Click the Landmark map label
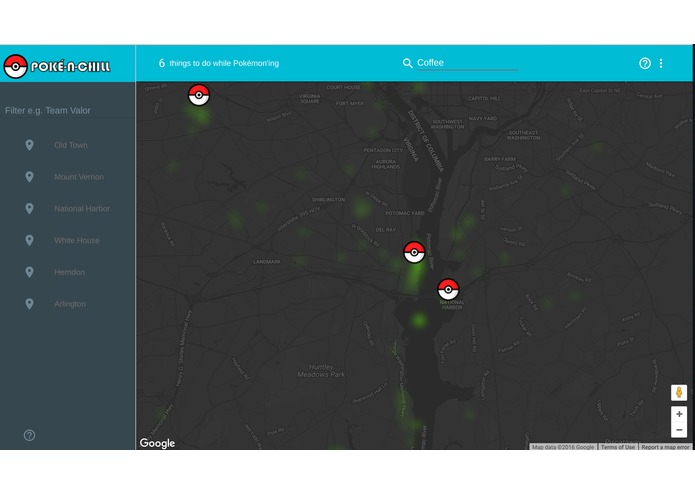This screenshot has height=494, width=695. click(266, 262)
